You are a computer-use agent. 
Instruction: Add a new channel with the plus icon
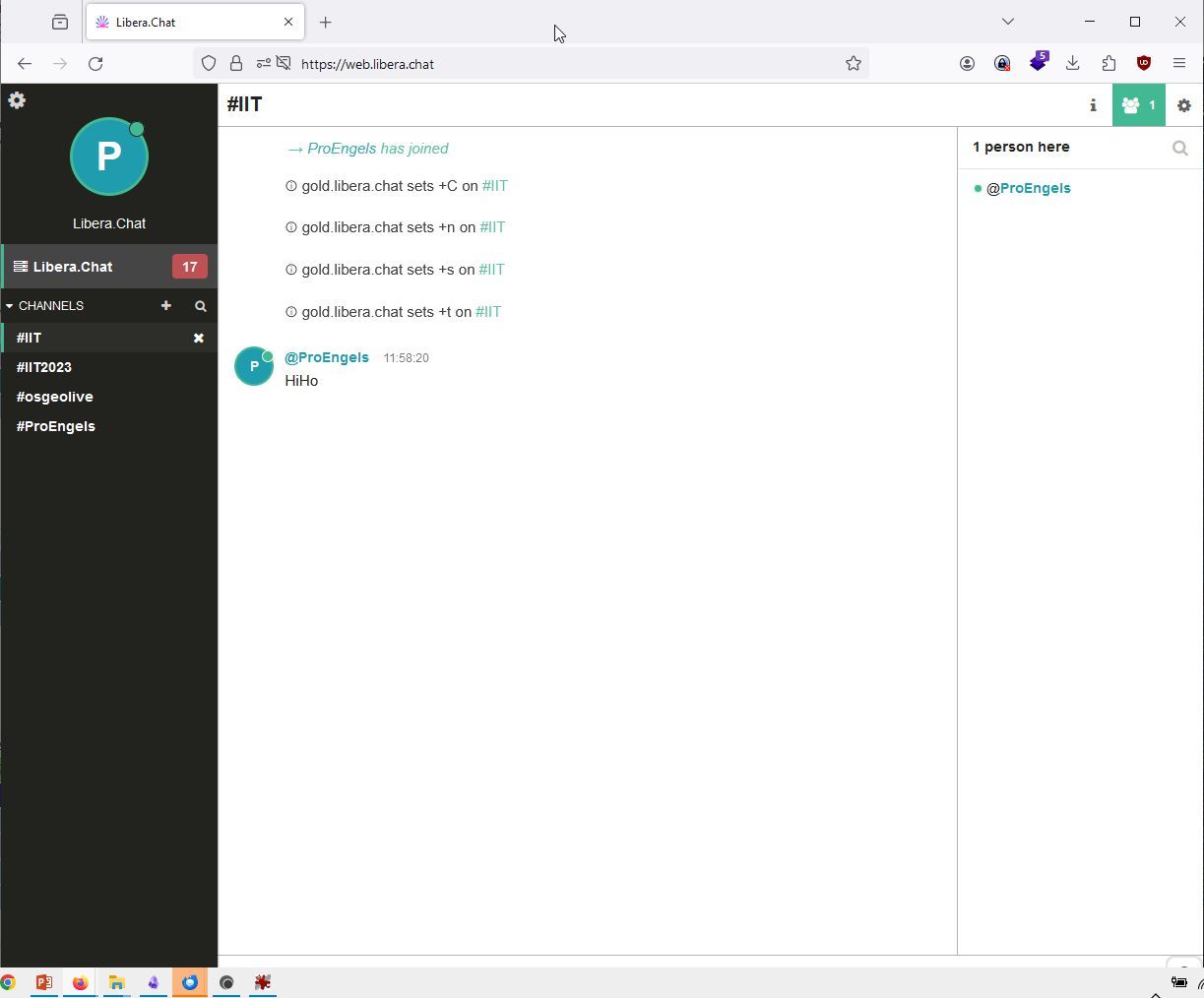pyautogui.click(x=165, y=306)
